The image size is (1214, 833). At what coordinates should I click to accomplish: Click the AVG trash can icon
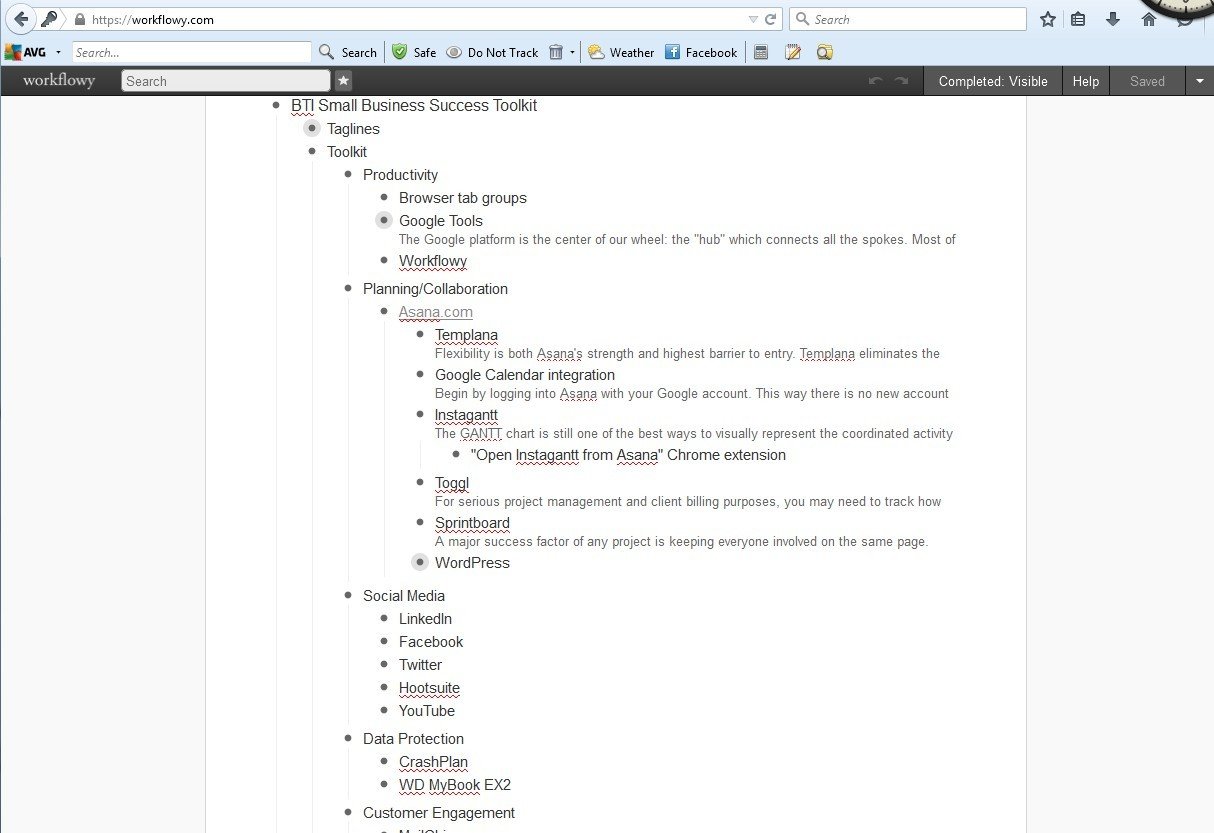556,52
